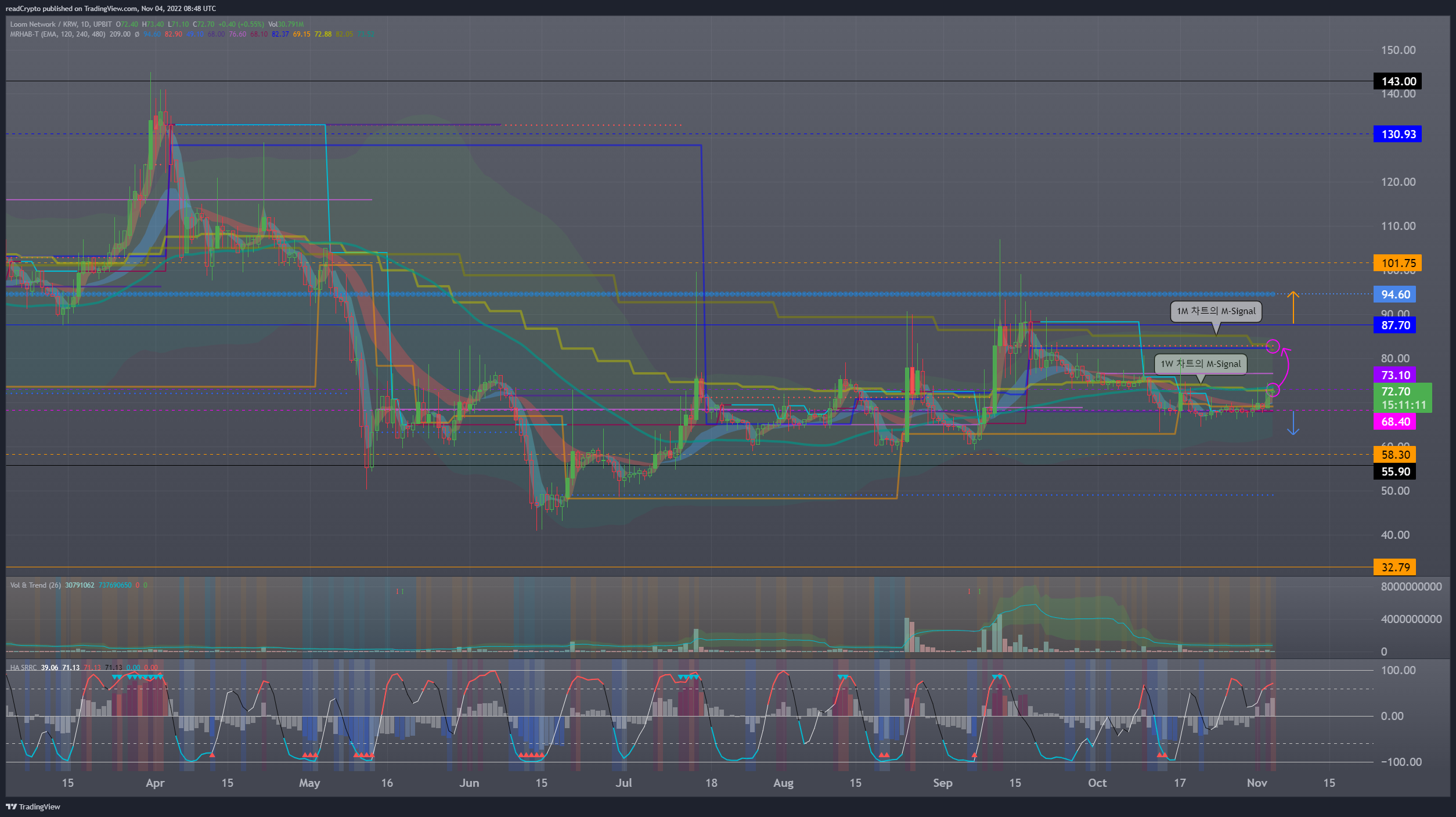Click the 39.06 value in HA SRRC legend
Screen dimensions: 1456x817
tap(49, 668)
